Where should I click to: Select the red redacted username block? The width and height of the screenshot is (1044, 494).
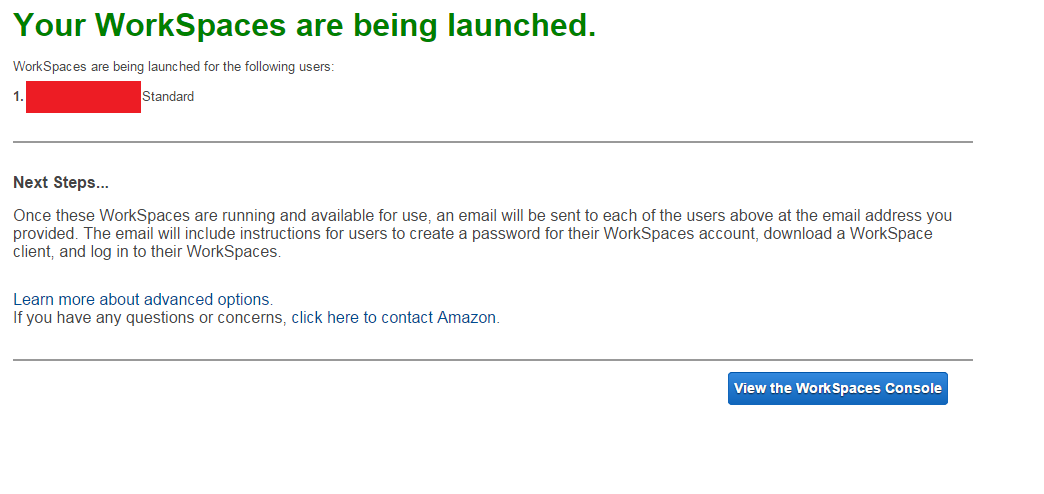83,97
